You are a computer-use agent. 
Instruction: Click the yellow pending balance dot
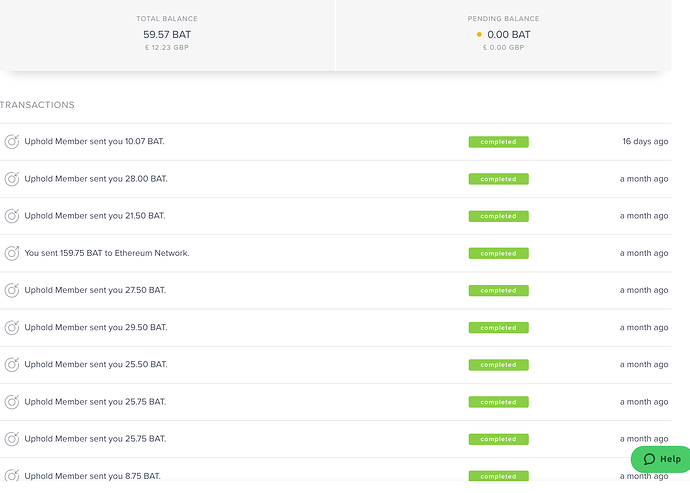(x=479, y=34)
